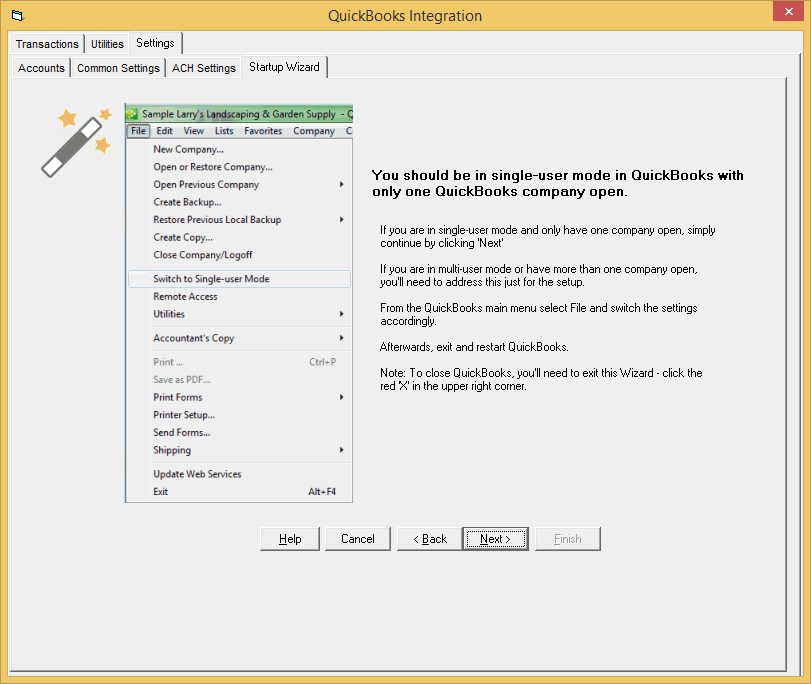Click the Cancel button
Image resolution: width=811 pixels, height=684 pixels.
click(x=357, y=538)
